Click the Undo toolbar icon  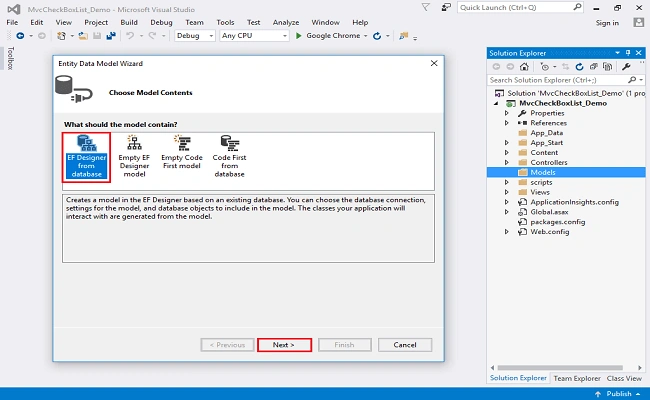(130, 36)
